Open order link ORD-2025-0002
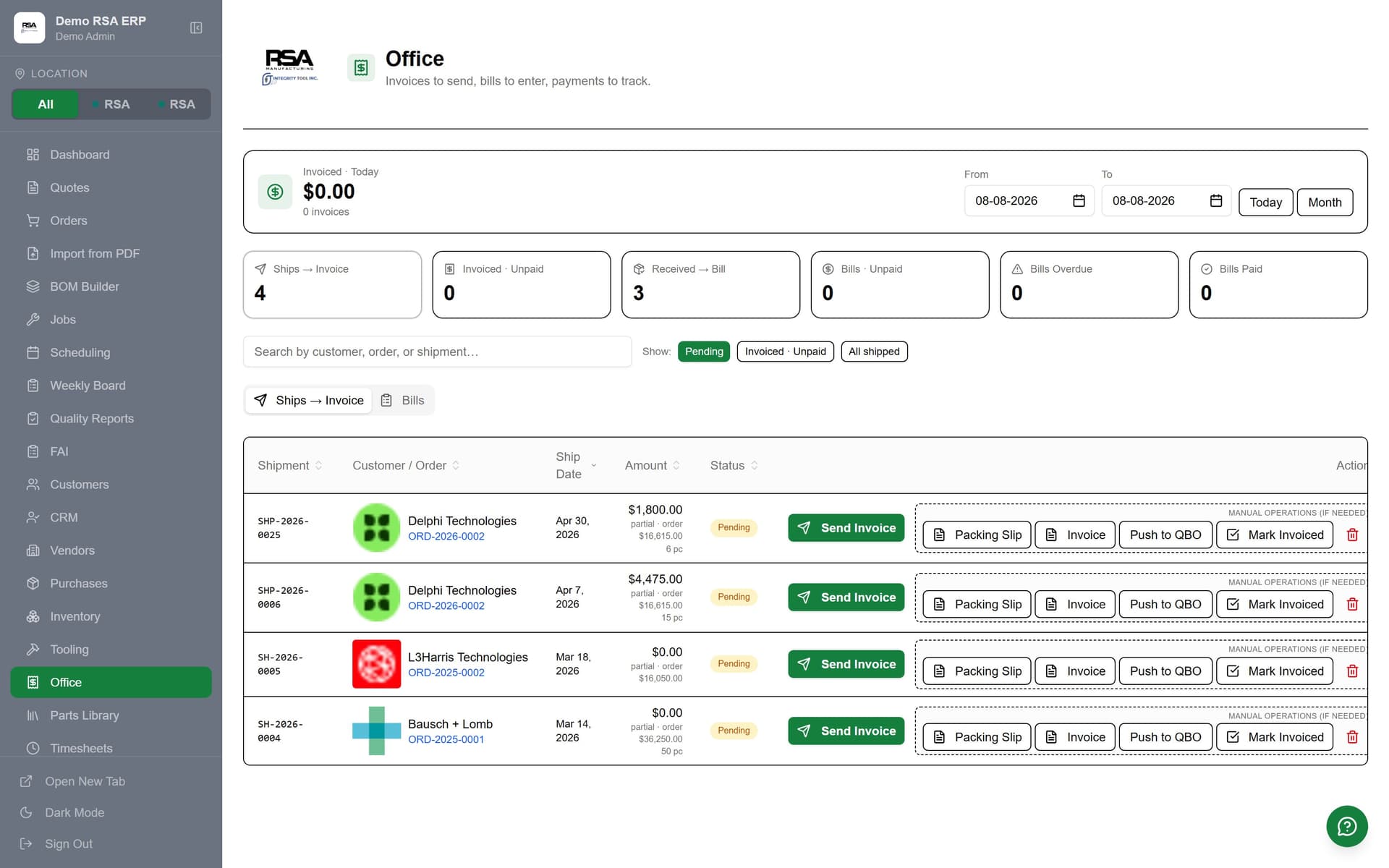Viewport: 1389px width, 868px height. 446,673
